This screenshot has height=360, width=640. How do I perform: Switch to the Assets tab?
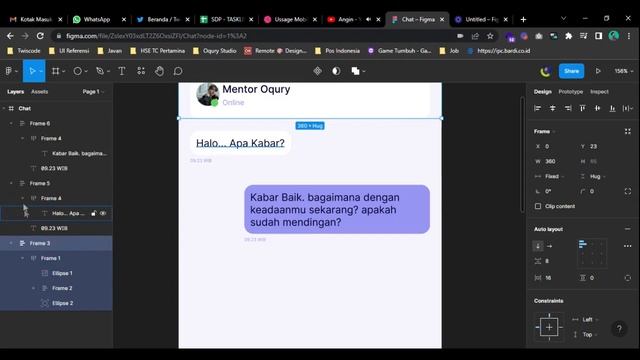(x=40, y=91)
